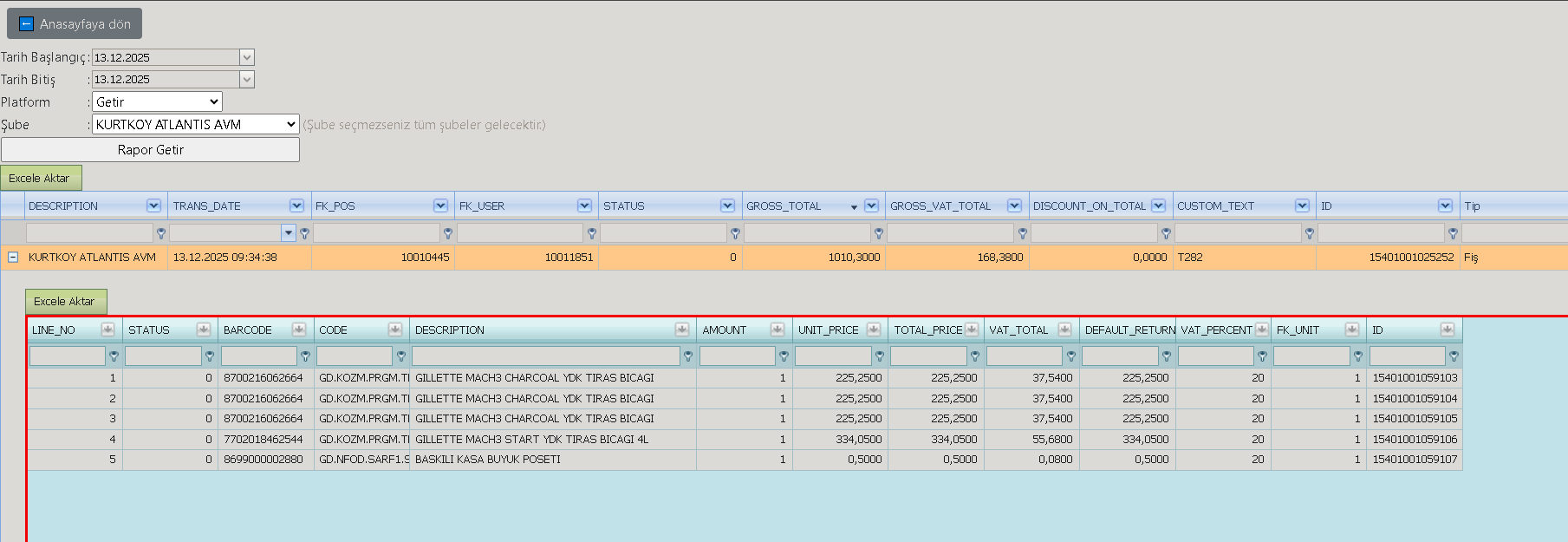Click the filter funnel under GROSS_TOTAL column
The image size is (1568, 542).
click(x=879, y=233)
